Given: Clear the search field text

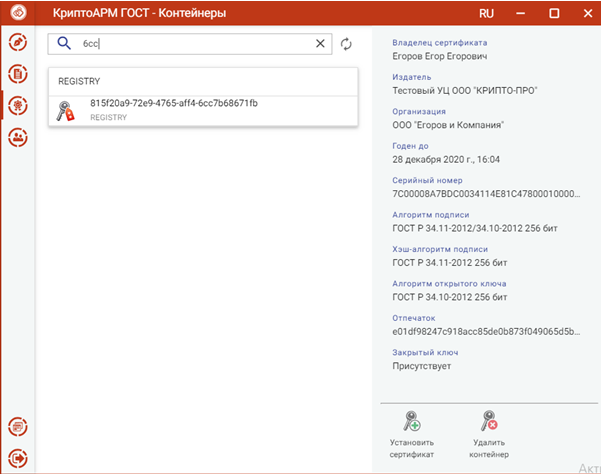Looking at the screenshot, I should pyautogui.click(x=320, y=43).
